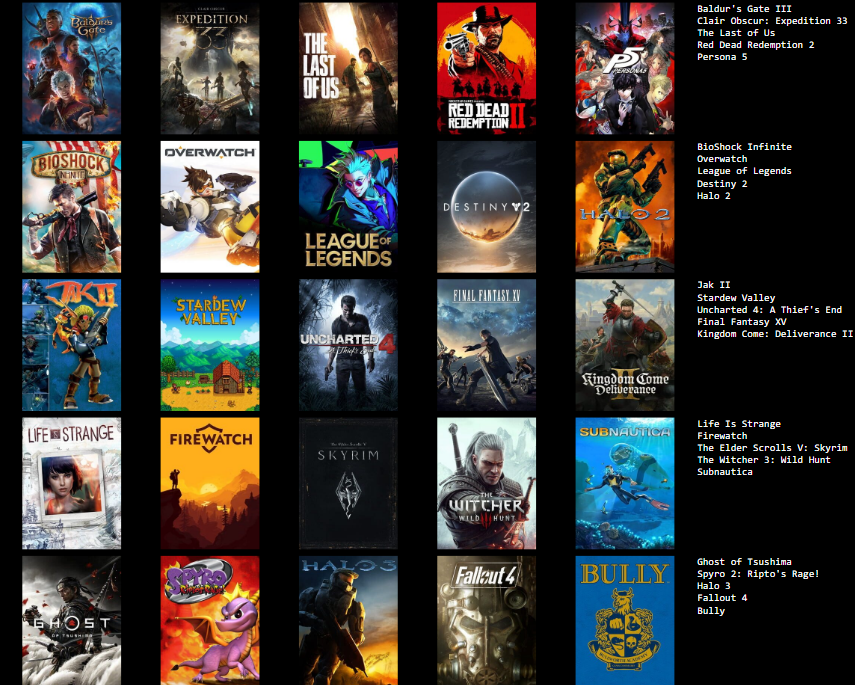This screenshot has width=855, height=685.
Task: Select the "Fallout 4" list text
Action: (x=722, y=598)
